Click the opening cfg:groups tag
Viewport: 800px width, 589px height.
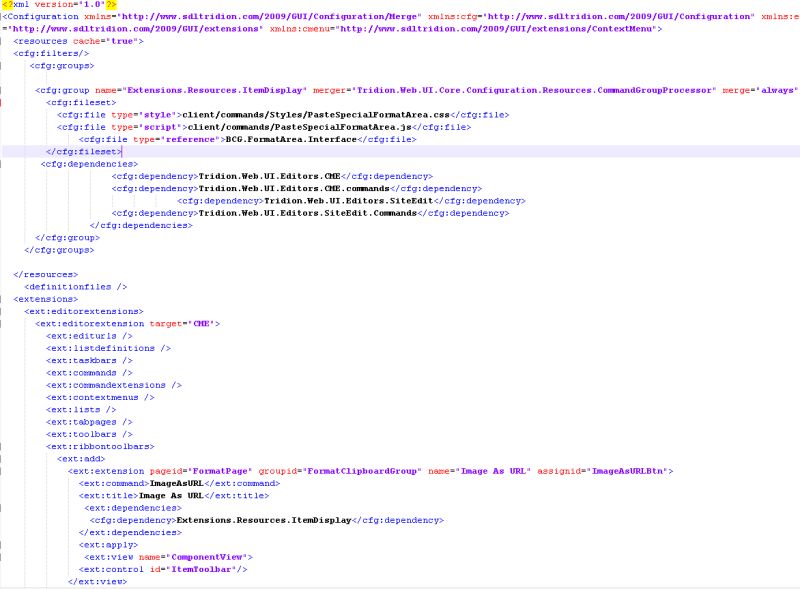tap(62, 66)
